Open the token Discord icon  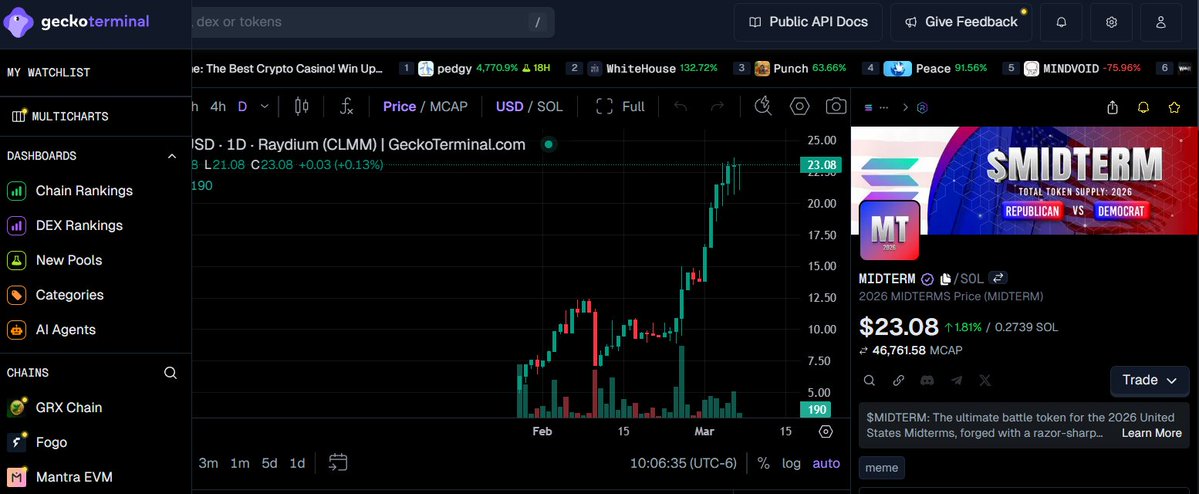pyautogui.click(x=928, y=380)
